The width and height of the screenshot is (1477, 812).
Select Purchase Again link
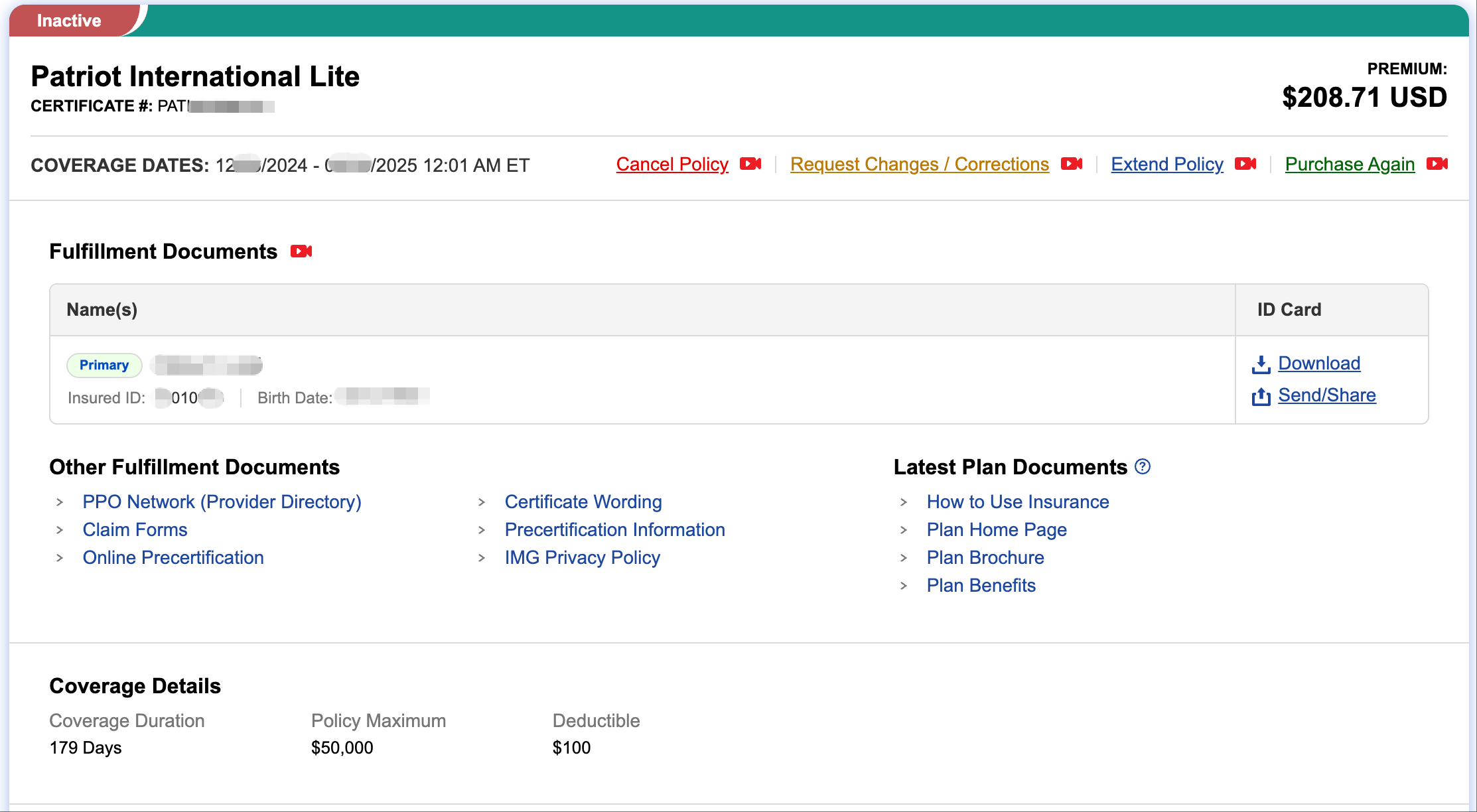[1350, 164]
